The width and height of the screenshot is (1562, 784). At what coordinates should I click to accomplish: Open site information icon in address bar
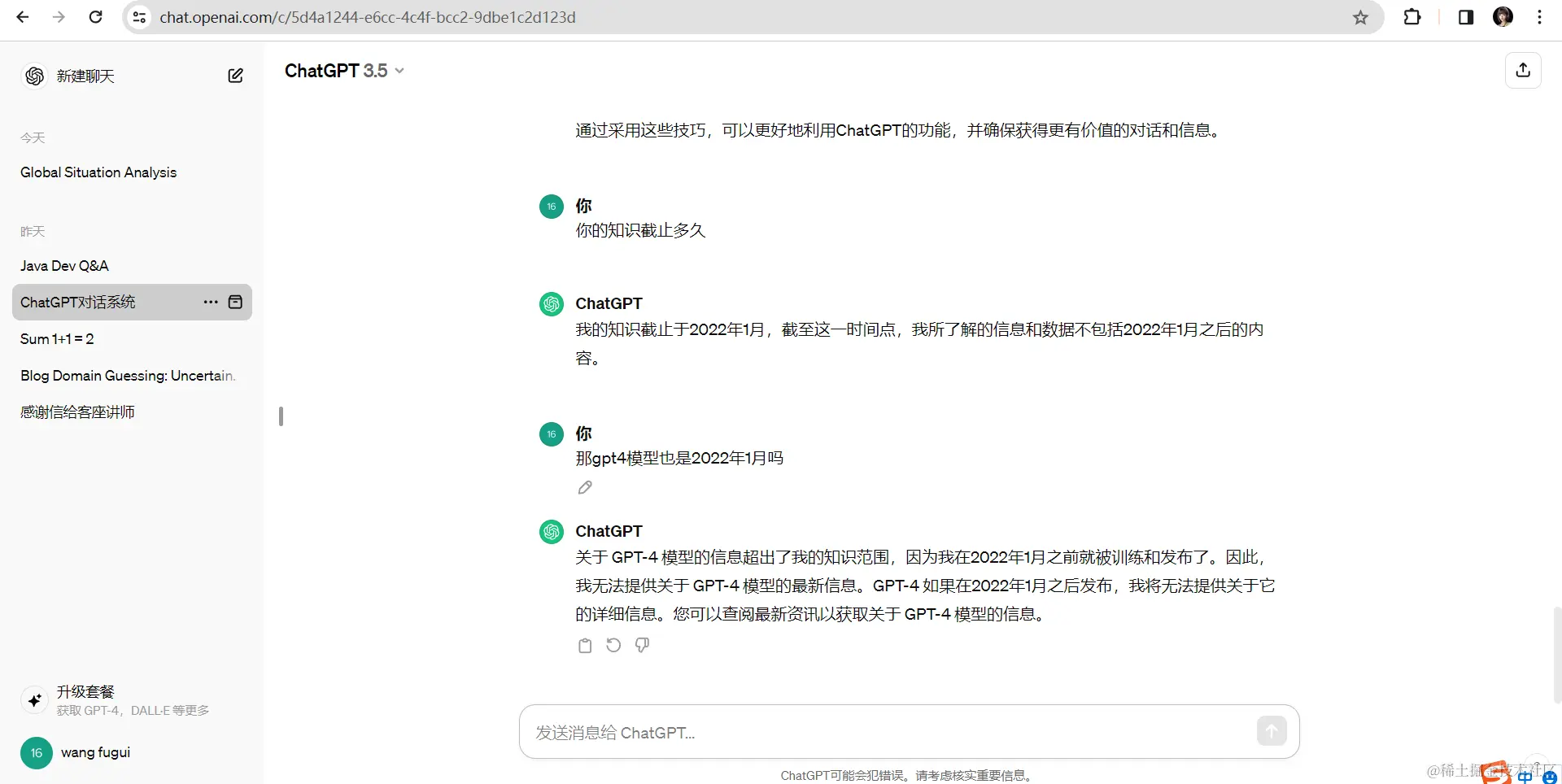tap(140, 17)
